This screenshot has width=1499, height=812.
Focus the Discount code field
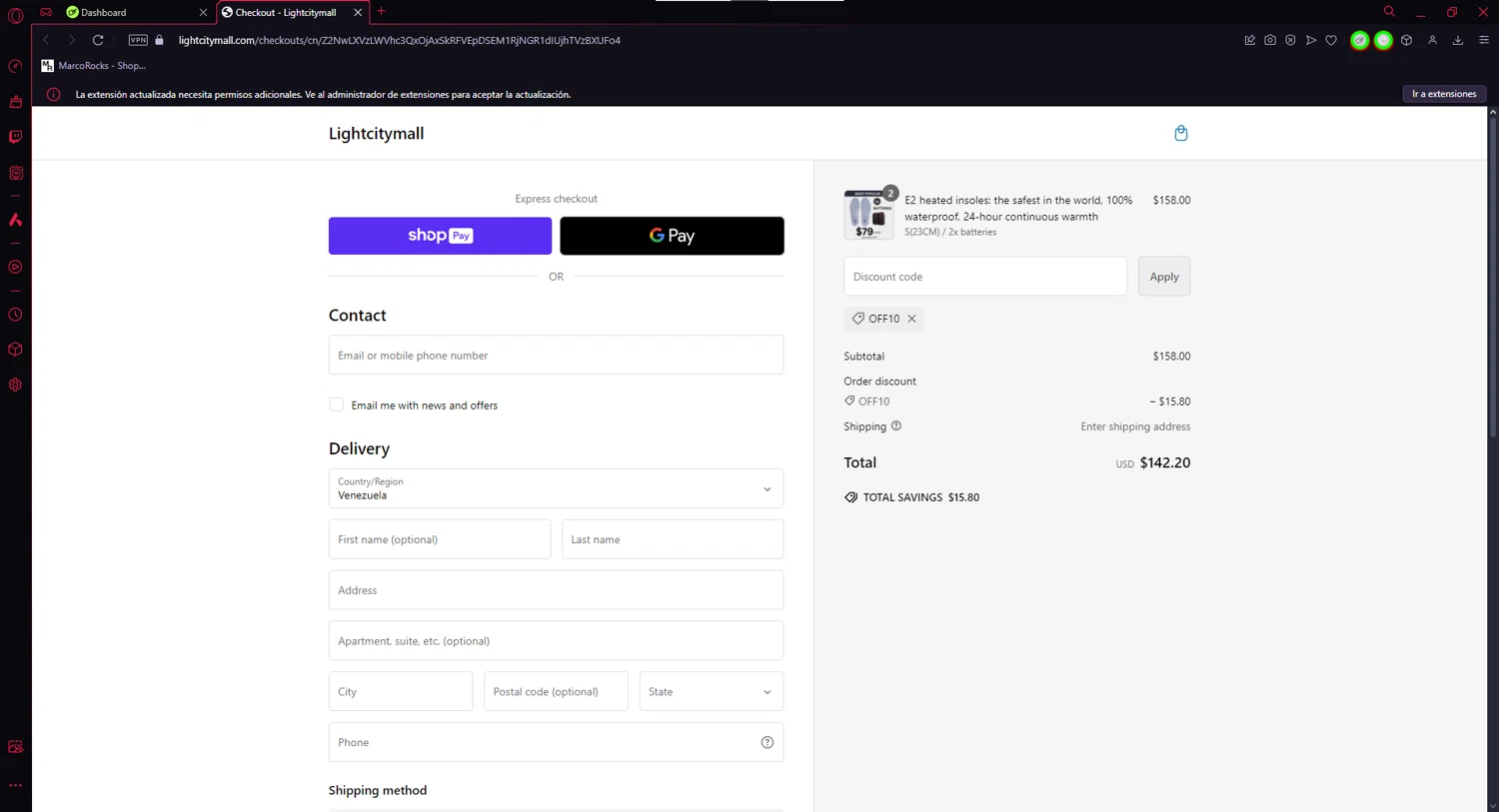985,277
